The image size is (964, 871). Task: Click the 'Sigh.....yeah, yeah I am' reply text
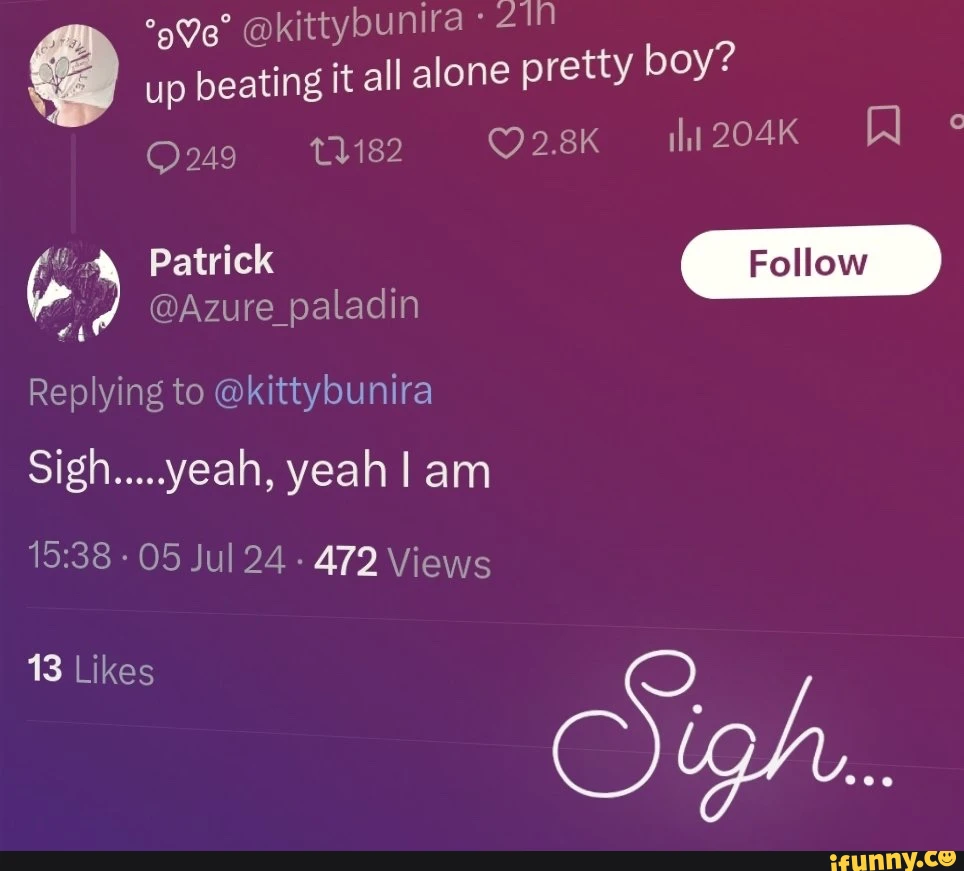(259, 471)
